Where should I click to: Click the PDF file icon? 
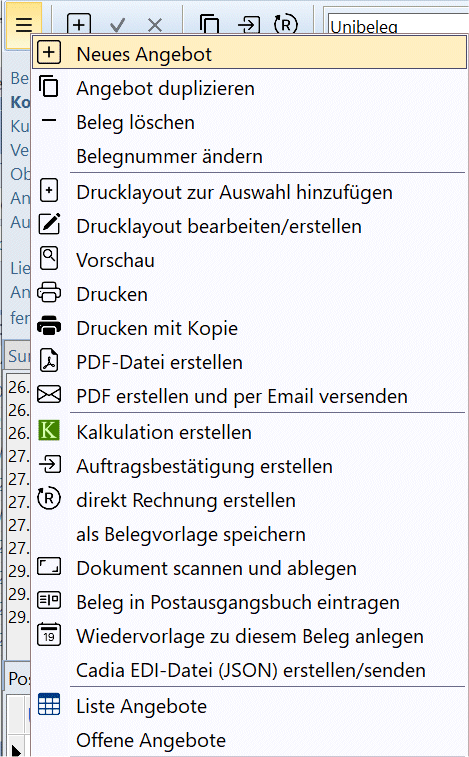[49, 361]
